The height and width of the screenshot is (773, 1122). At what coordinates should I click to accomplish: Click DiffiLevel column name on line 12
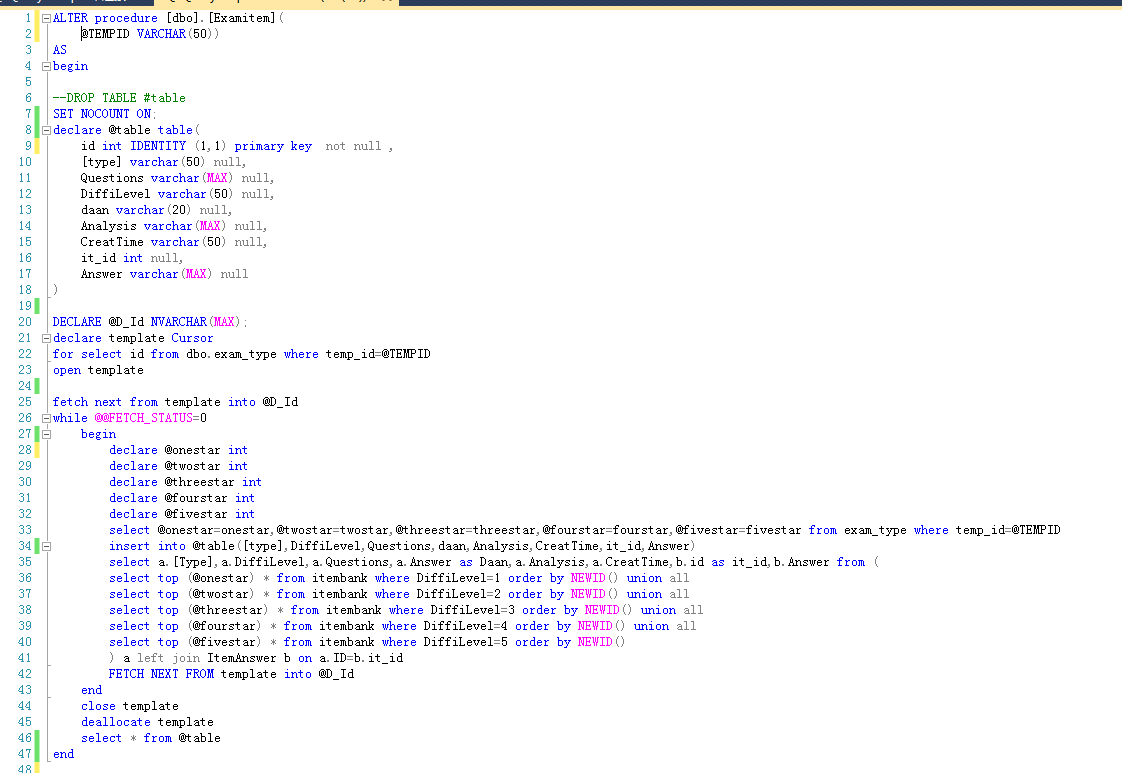click(115, 194)
